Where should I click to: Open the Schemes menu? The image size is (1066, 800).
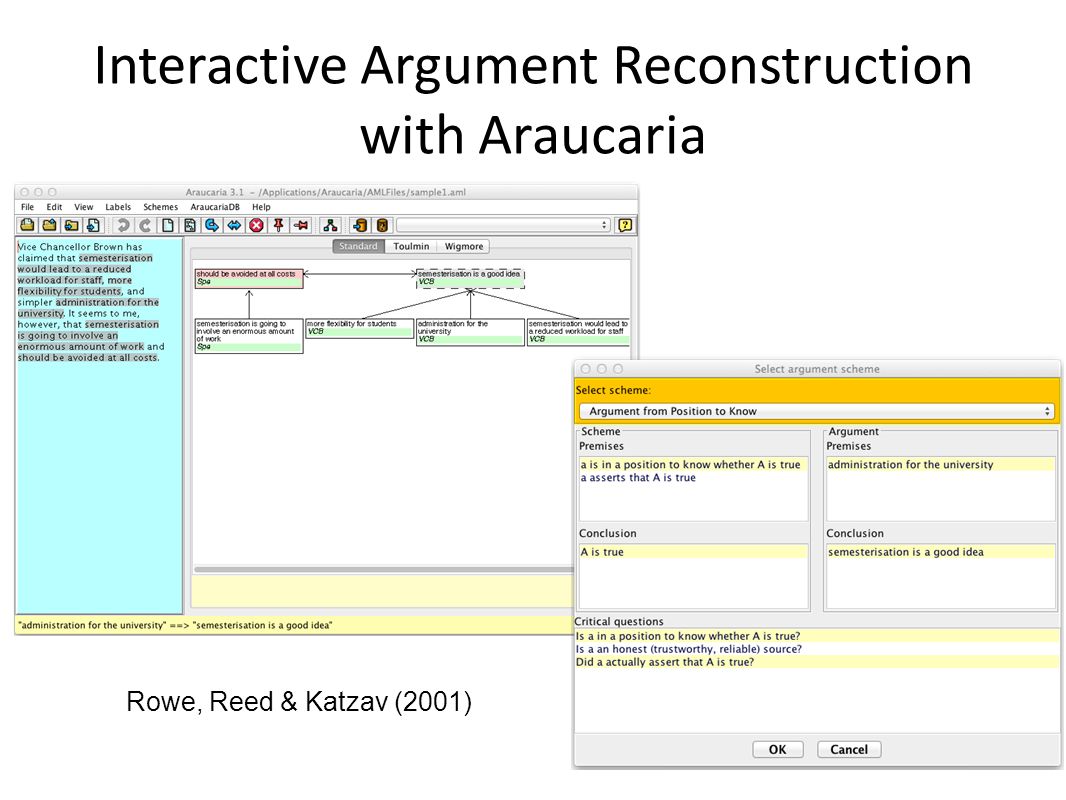160,207
